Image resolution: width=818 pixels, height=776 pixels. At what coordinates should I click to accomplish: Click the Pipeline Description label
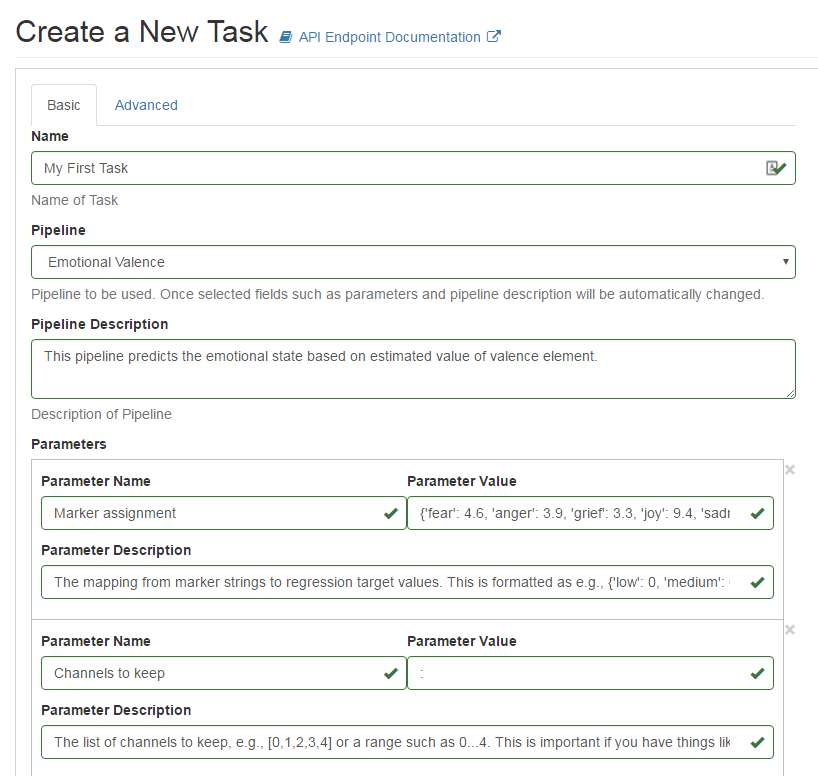click(100, 324)
